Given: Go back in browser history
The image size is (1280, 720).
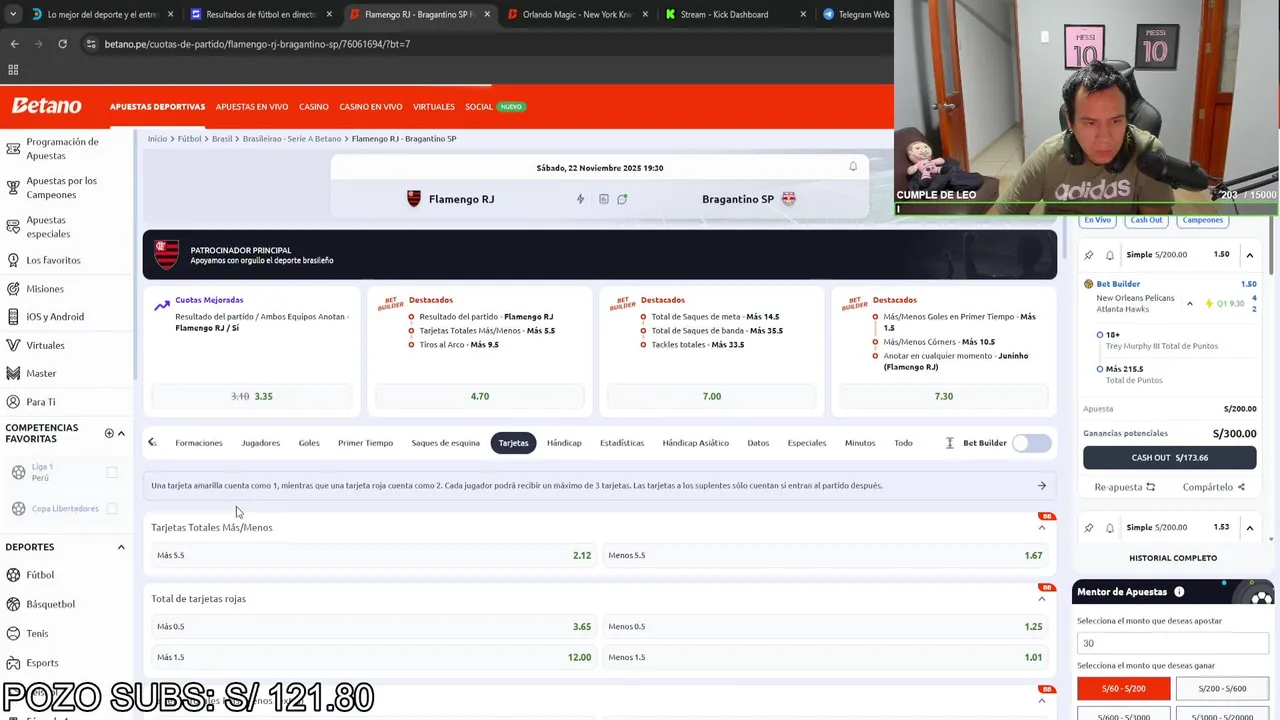Looking at the screenshot, I should point(14,44).
